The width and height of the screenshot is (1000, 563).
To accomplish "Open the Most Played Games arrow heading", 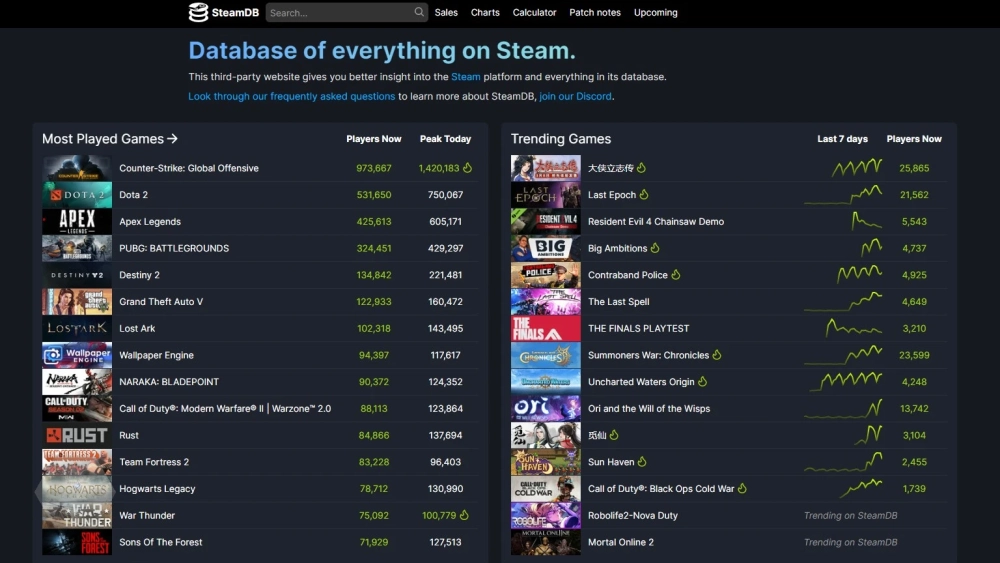I will pos(110,139).
